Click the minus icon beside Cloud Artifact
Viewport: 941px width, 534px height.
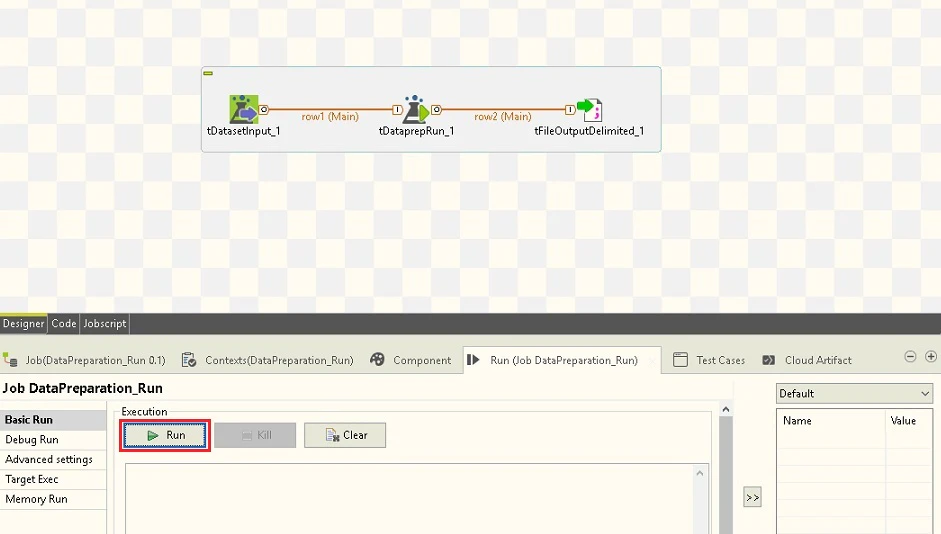(910, 356)
